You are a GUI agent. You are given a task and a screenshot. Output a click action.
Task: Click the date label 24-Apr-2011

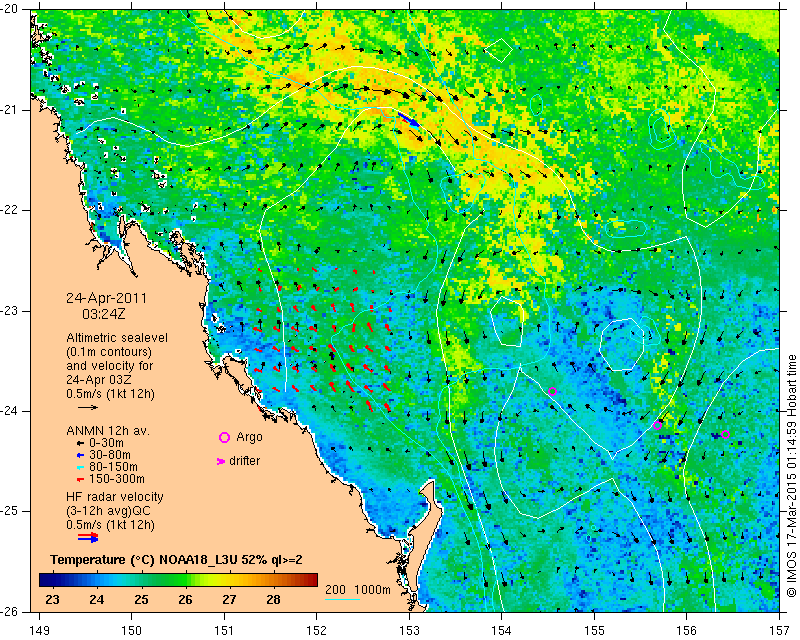[107, 298]
